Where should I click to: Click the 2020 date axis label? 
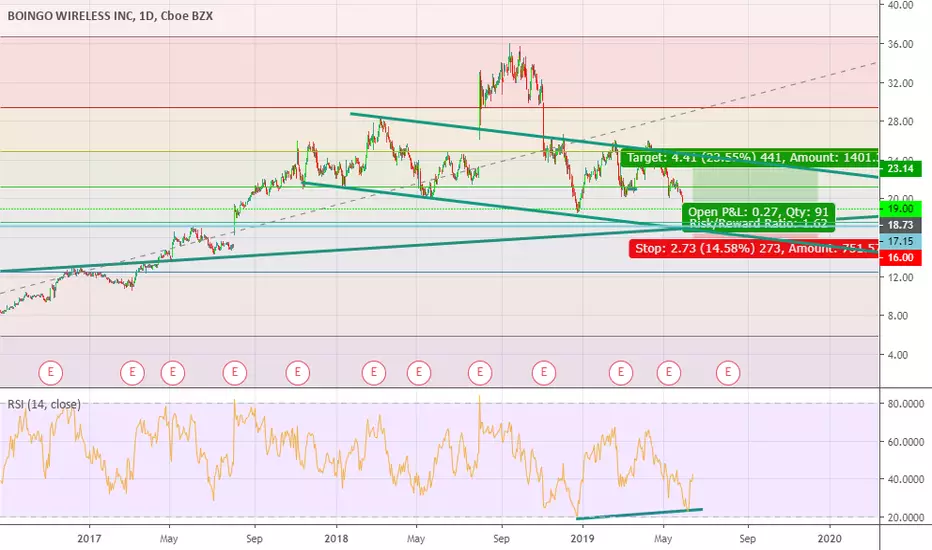coord(829,539)
